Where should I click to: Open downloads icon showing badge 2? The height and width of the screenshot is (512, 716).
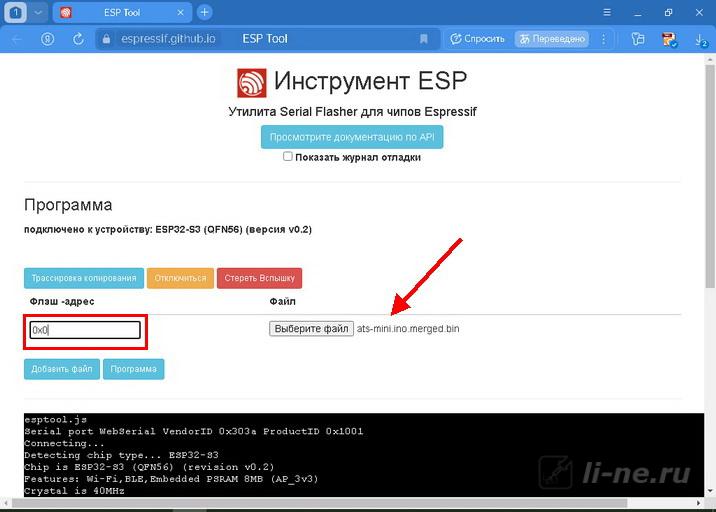pyautogui.click(x=701, y=40)
